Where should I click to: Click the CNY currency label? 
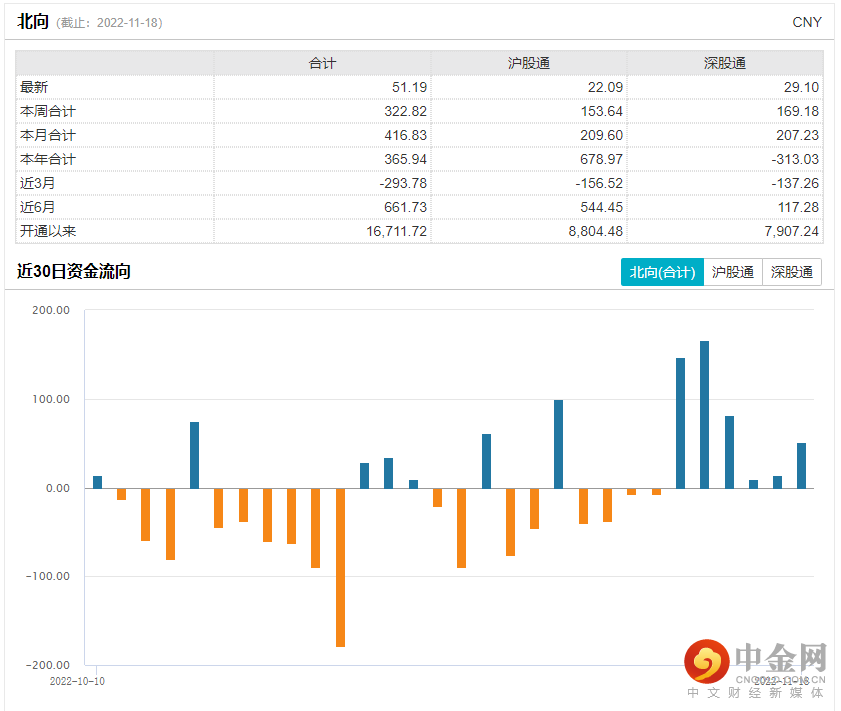click(806, 22)
